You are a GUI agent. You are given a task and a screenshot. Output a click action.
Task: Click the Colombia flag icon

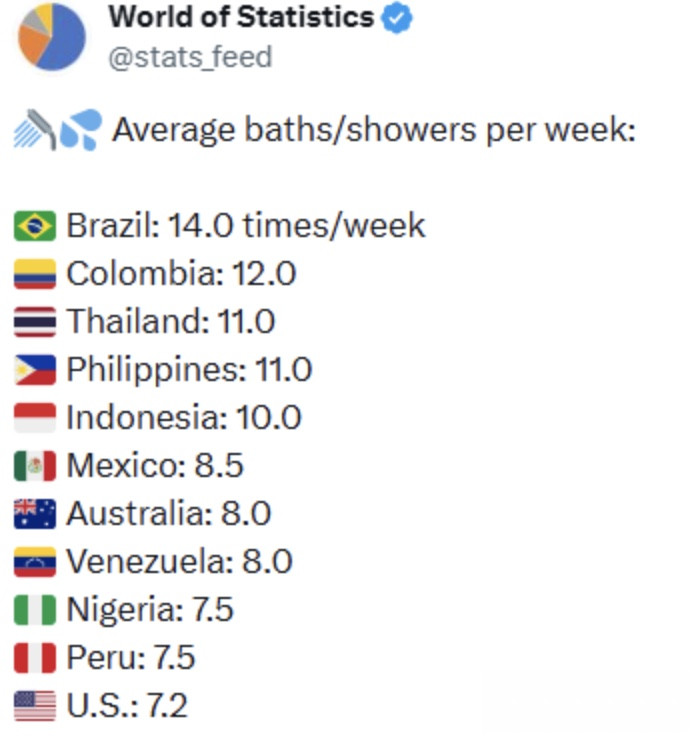point(35,274)
